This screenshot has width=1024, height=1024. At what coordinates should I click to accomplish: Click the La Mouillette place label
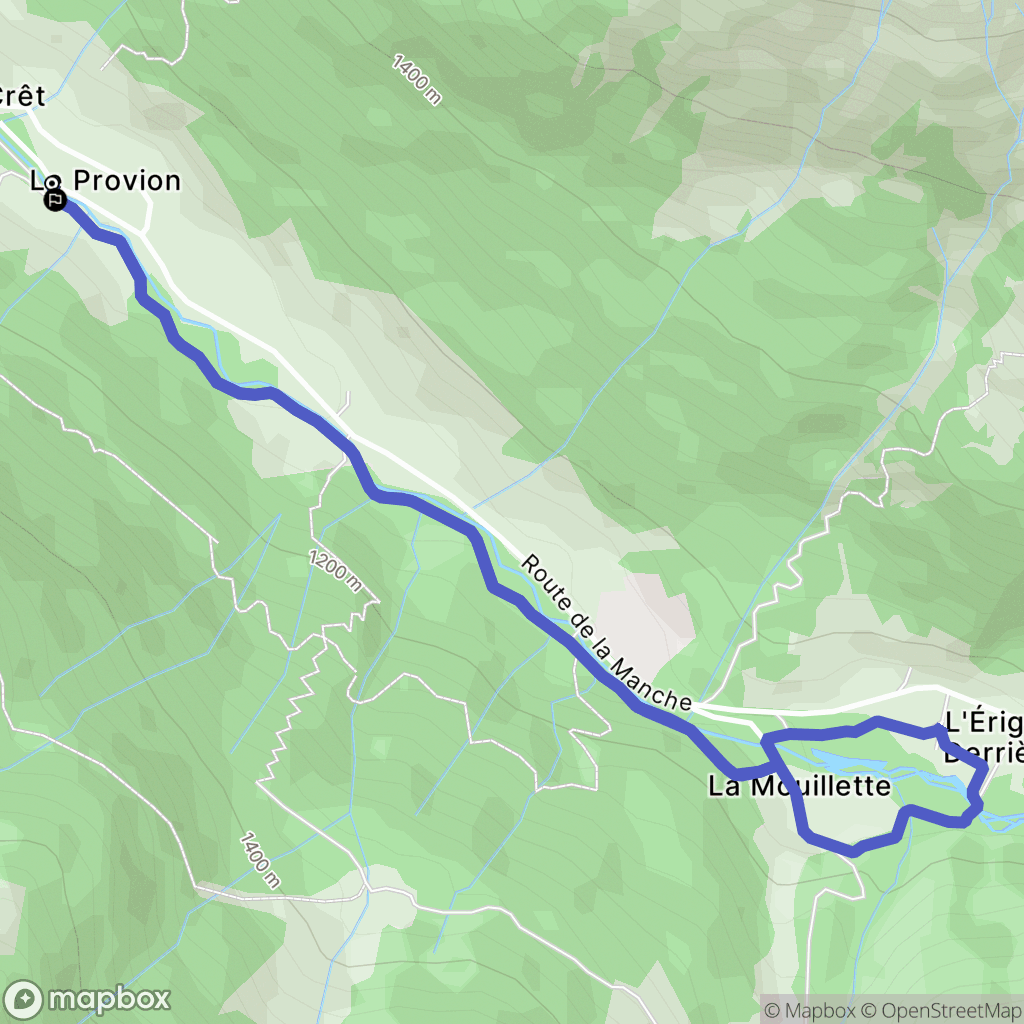(x=799, y=786)
